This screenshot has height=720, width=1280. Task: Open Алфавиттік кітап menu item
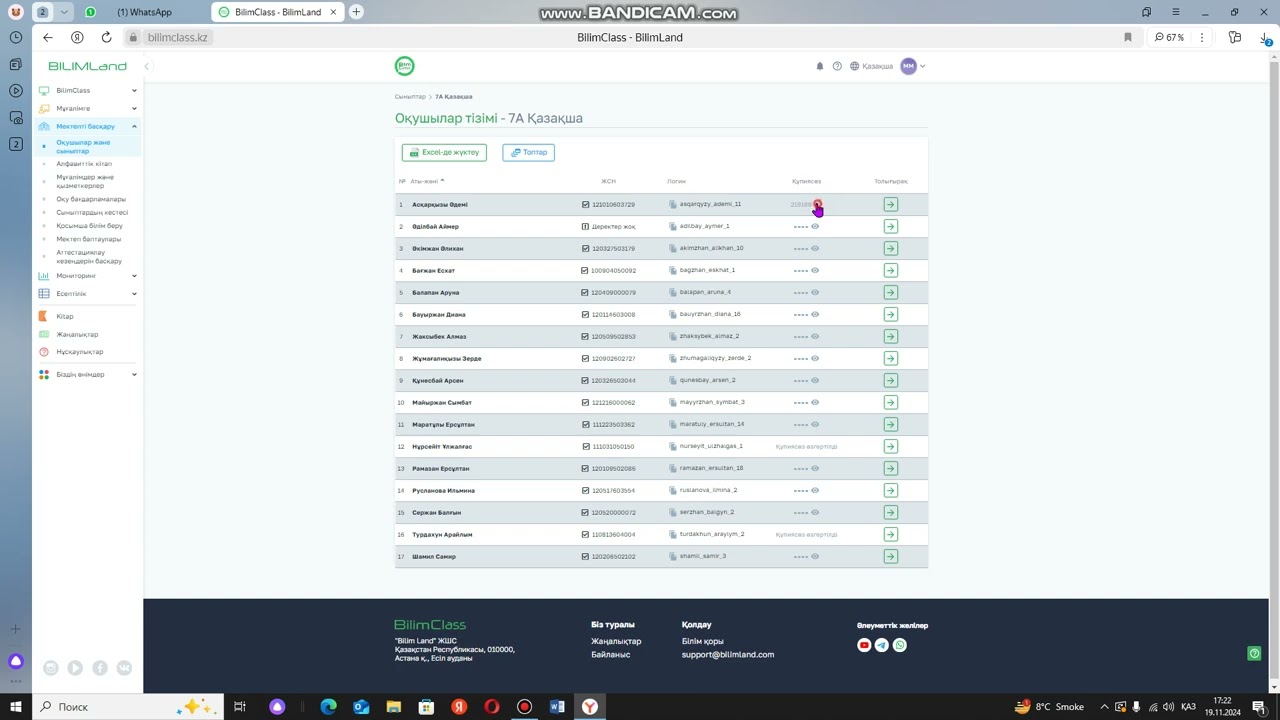84,163
